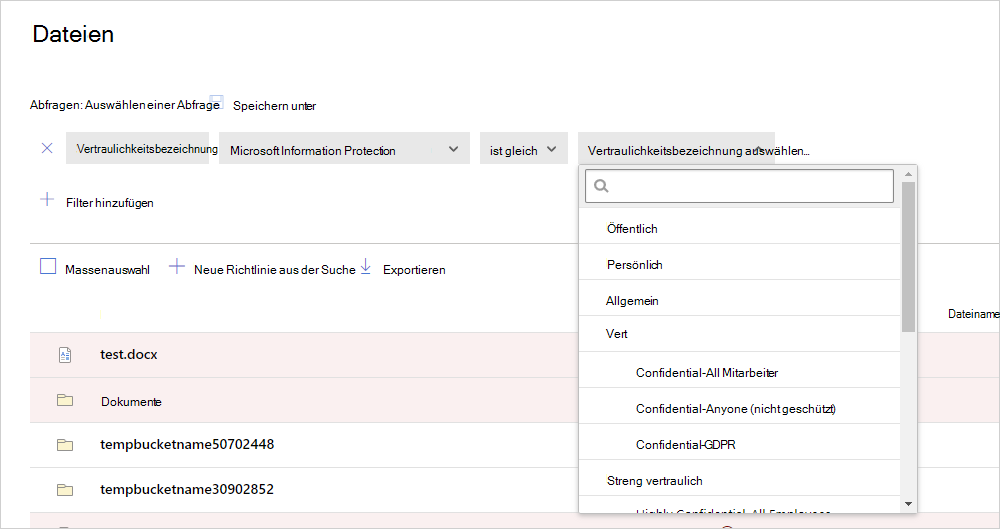
Task: Click the save disk icon beside Speichern unter
Action: [x=216, y=102]
